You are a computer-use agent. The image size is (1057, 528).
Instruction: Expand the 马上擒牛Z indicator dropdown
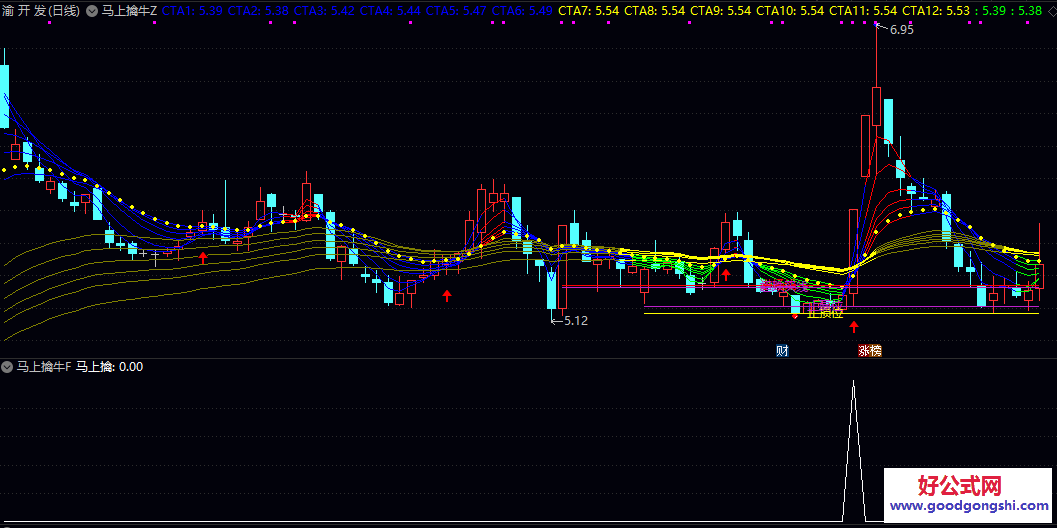click(x=93, y=11)
